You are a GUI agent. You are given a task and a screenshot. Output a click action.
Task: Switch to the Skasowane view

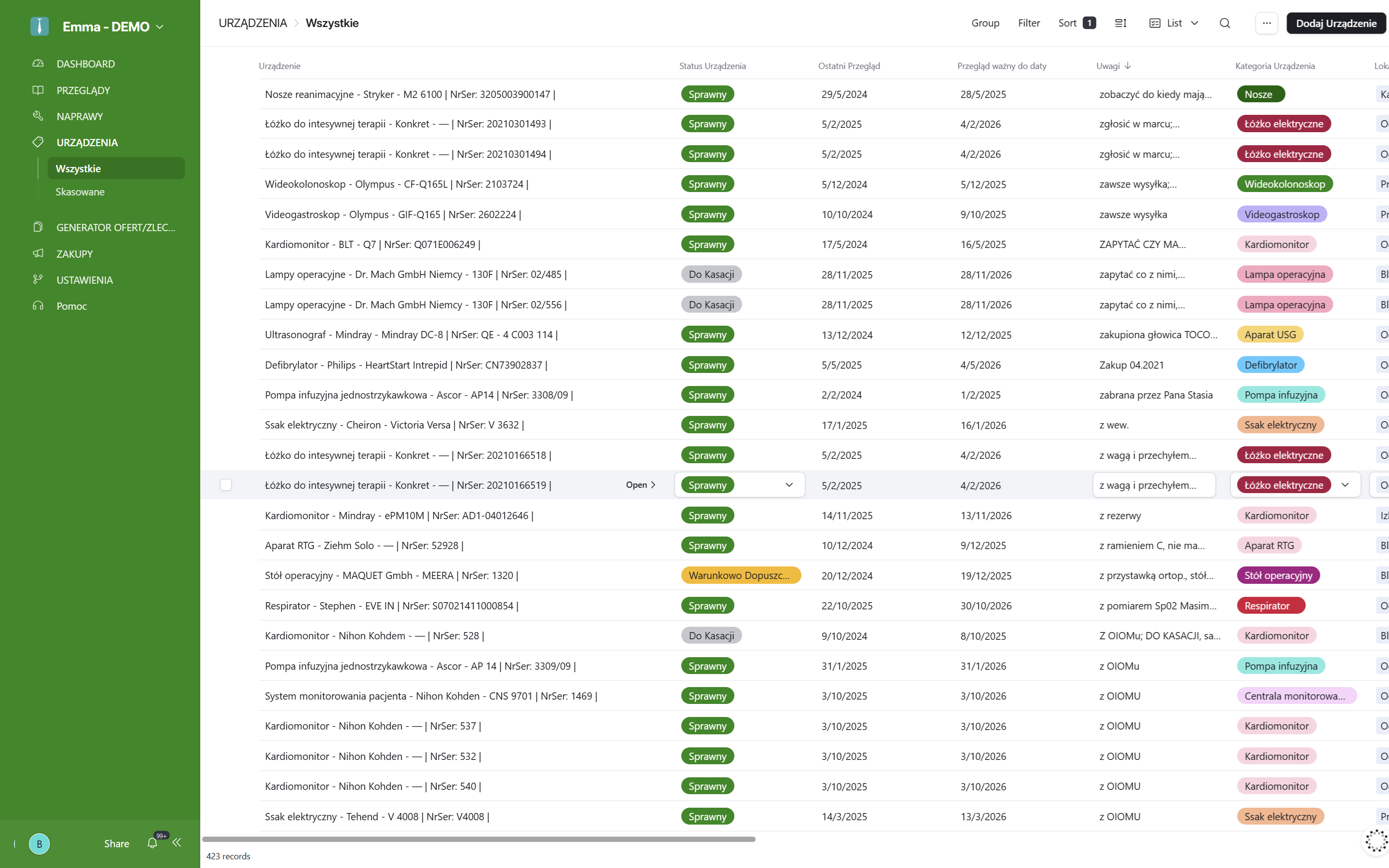click(x=81, y=192)
